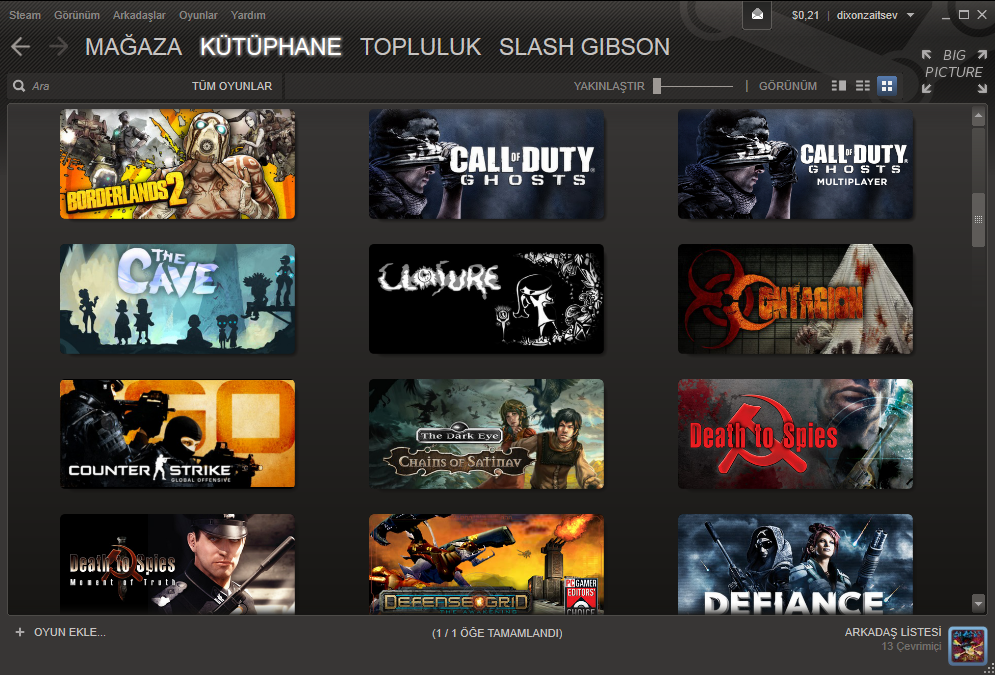
Task: Open the Arkadaşlar menu
Action: tap(139, 15)
